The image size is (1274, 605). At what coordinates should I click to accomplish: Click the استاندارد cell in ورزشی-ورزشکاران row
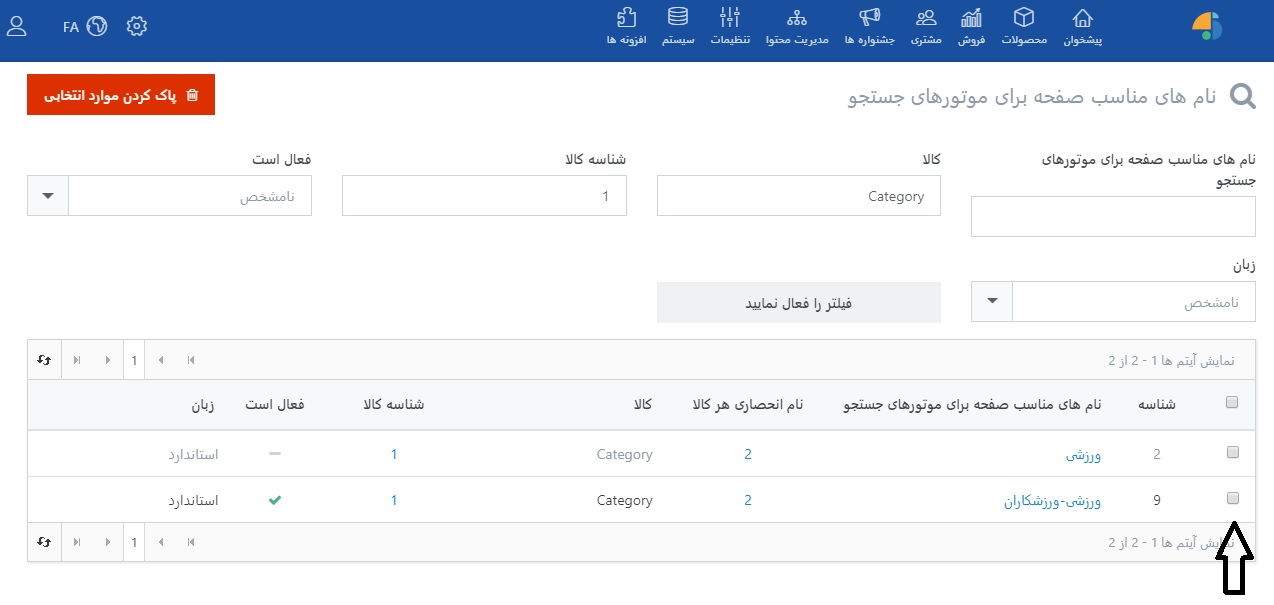click(x=193, y=500)
